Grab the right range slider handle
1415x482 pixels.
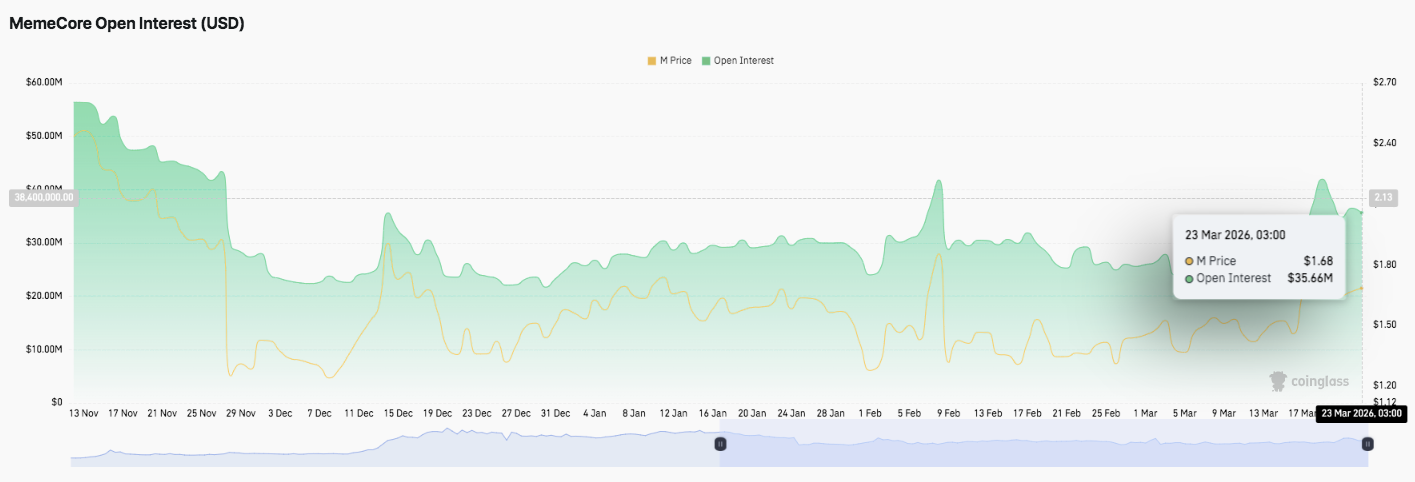[1367, 443]
